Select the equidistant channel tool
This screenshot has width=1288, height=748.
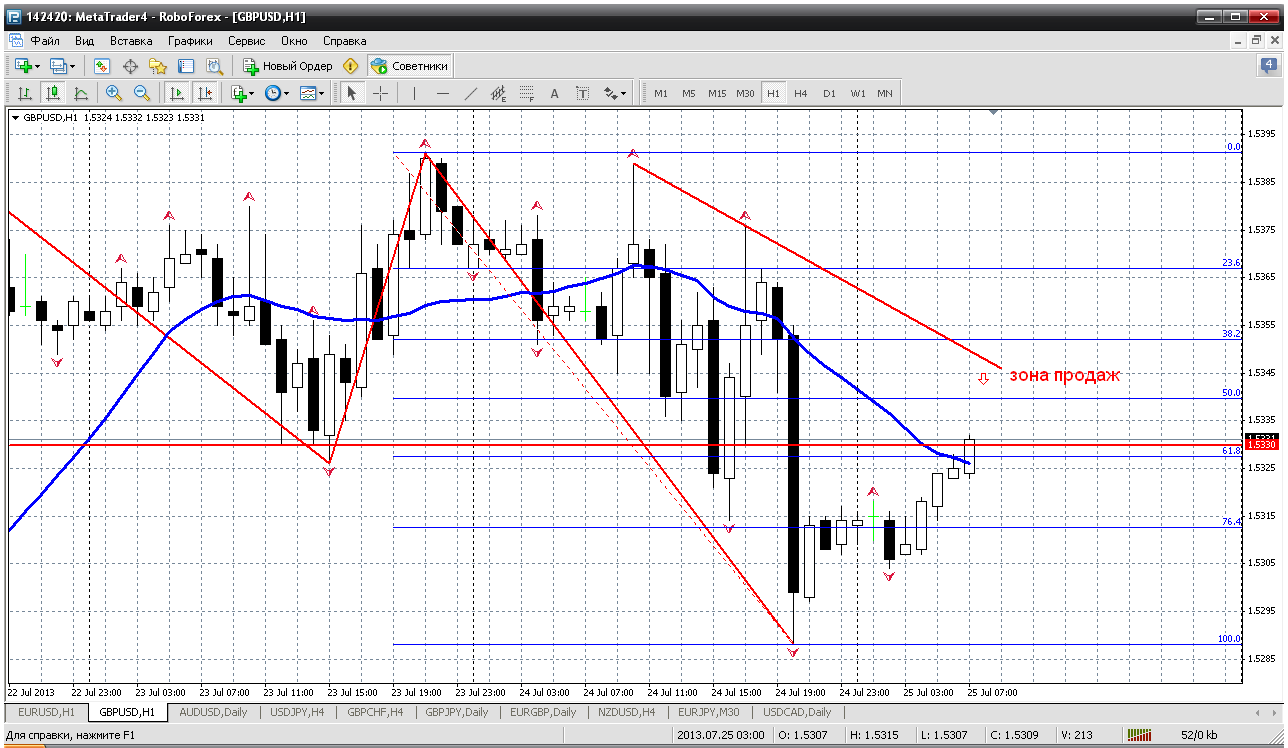[x=499, y=93]
